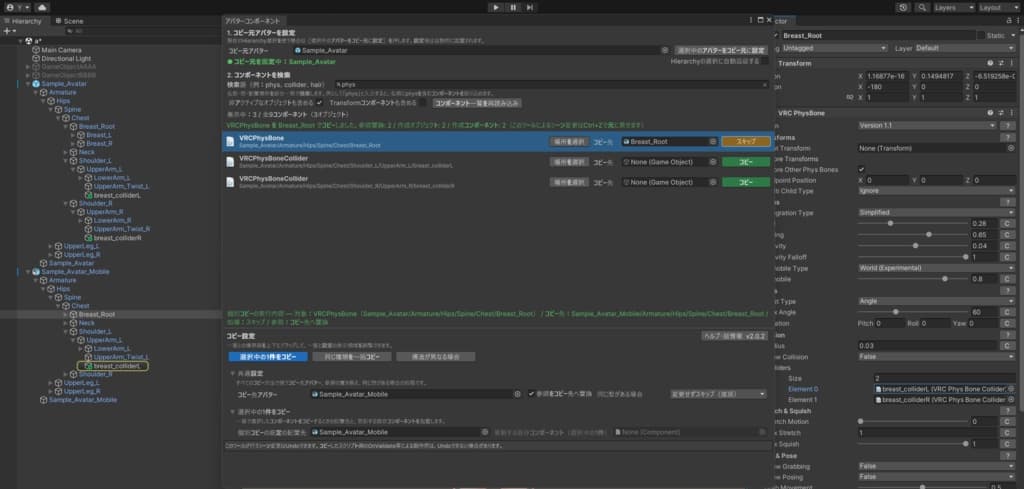This screenshot has width=1024, height=489.
Task: Select the VRCPhysBone Breast_Root row
Action: click(497, 141)
